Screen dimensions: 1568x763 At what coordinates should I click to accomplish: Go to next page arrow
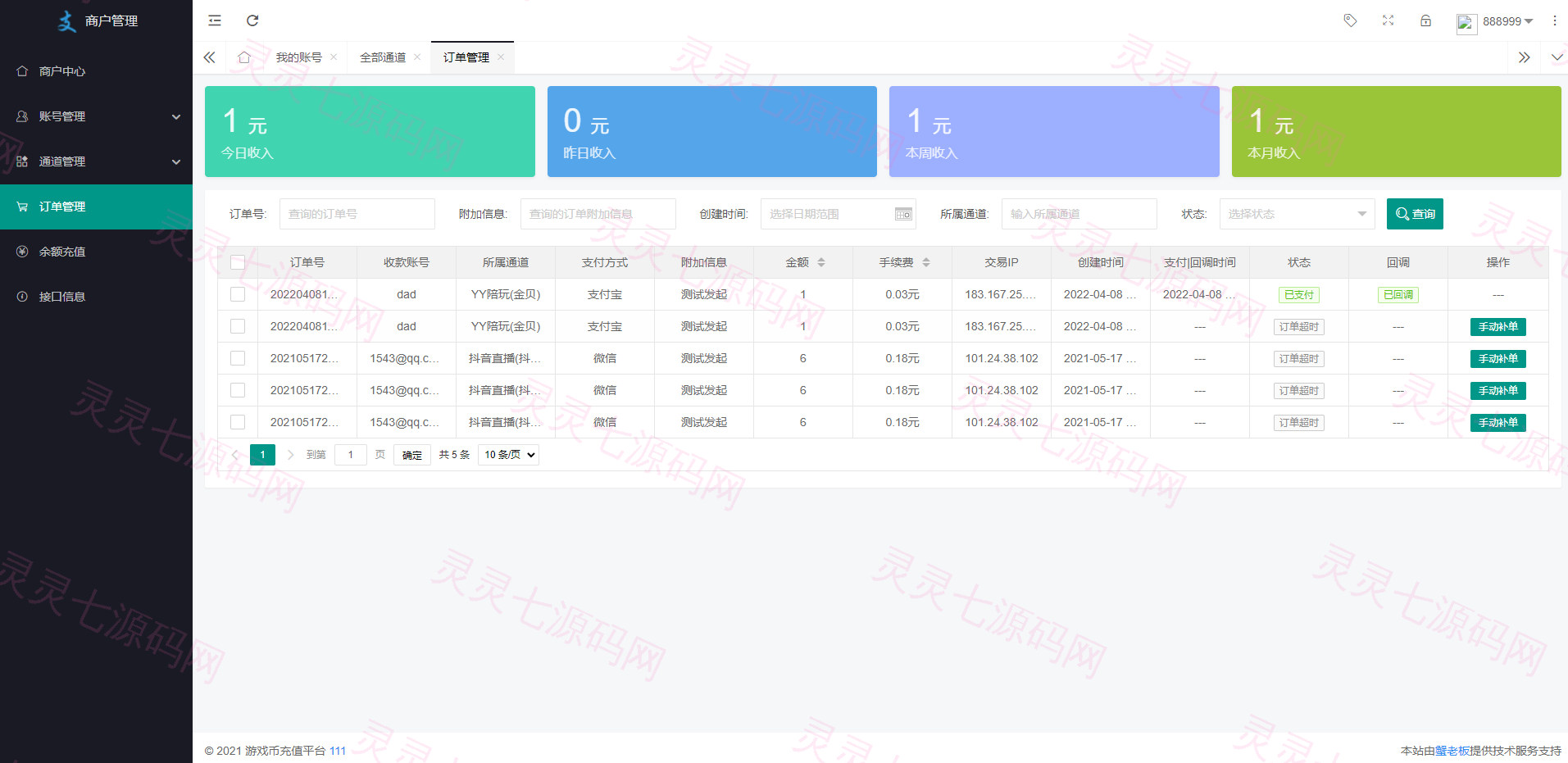290,455
